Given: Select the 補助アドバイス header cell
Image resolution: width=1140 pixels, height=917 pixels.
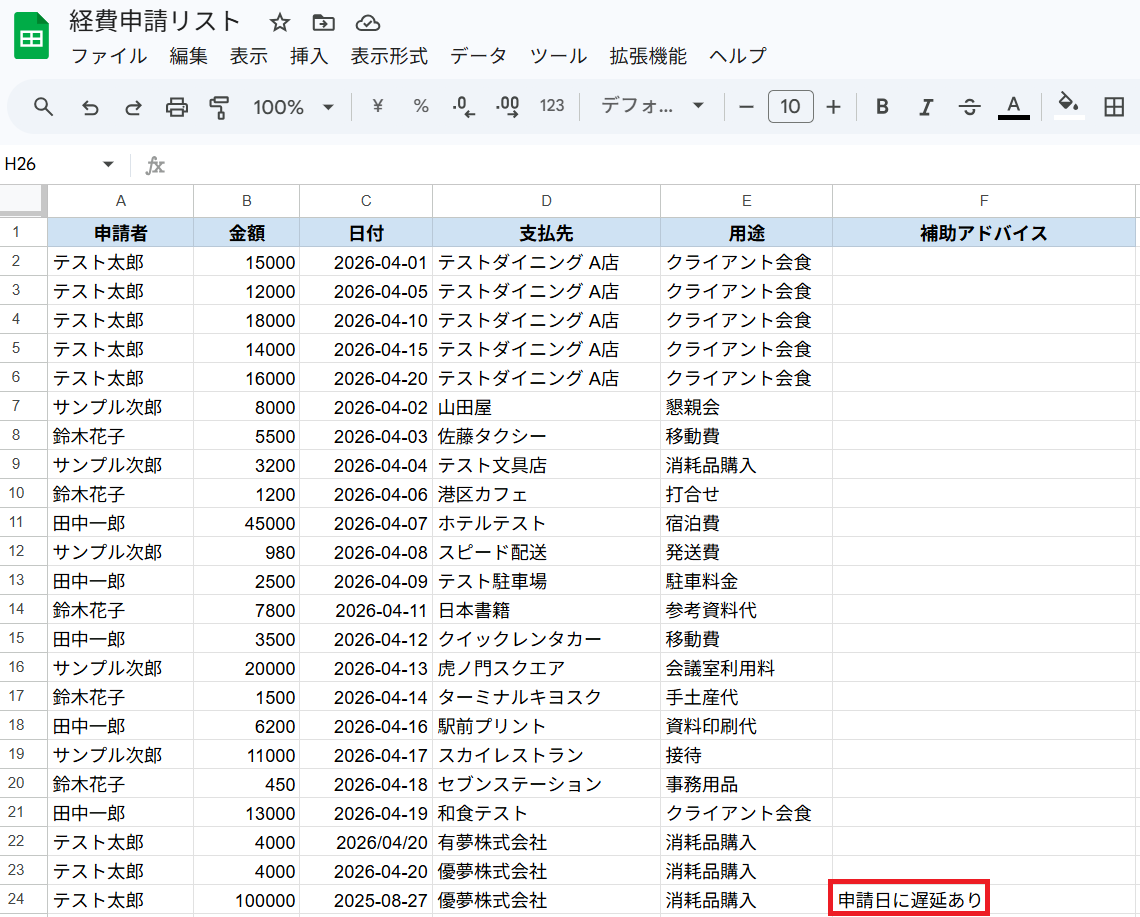Looking at the screenshot, I should (x=984, y=233).
